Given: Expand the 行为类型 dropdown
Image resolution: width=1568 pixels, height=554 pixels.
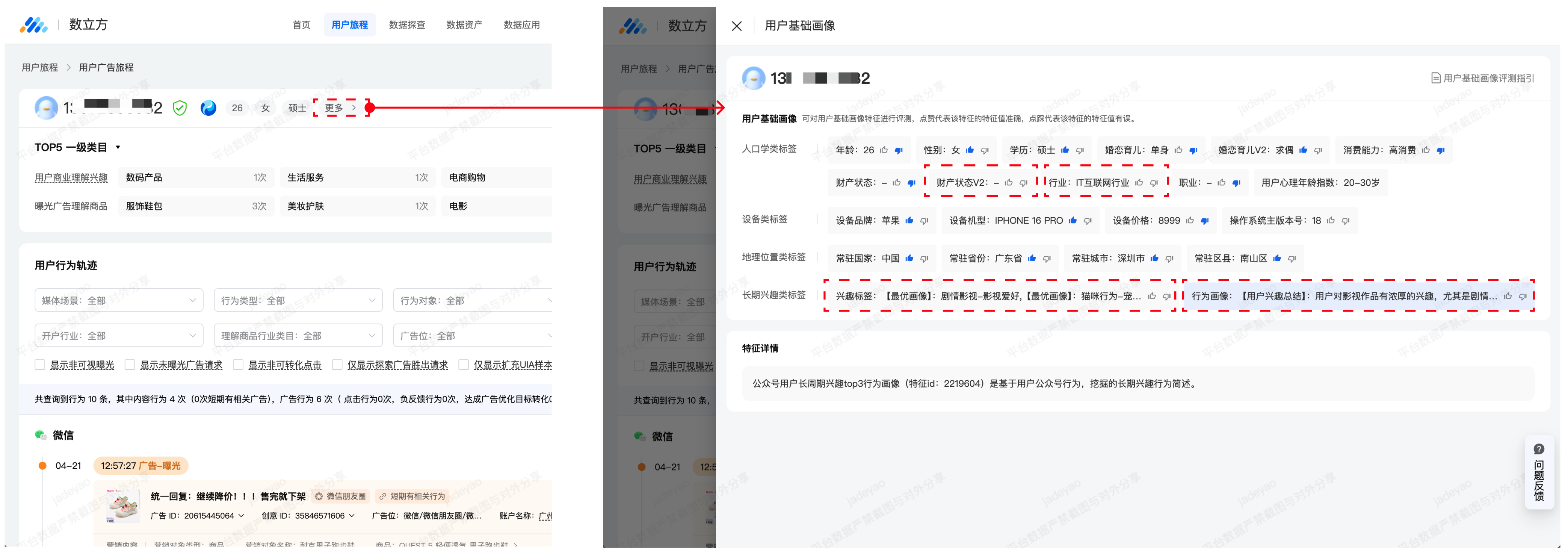Looking at the screenshot, I should click(298, 301).
